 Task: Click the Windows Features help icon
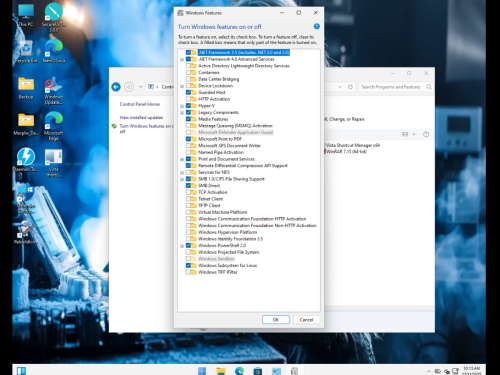317,26
